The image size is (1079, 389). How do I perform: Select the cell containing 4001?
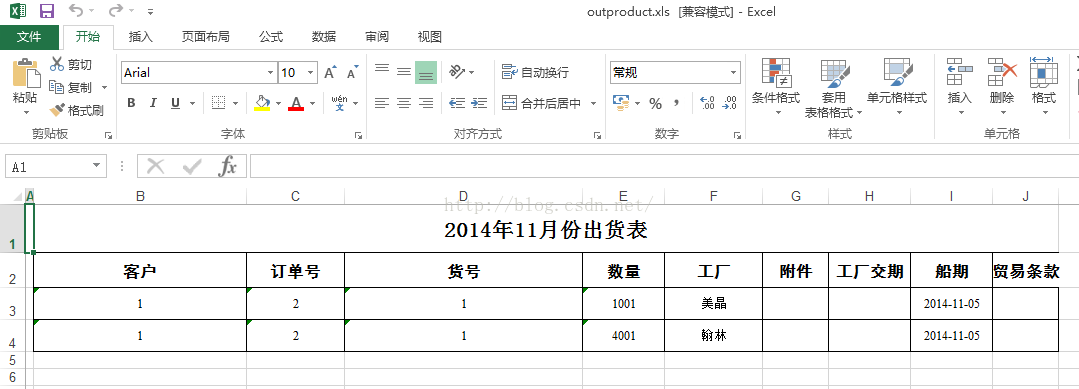(x=623, y=335)
